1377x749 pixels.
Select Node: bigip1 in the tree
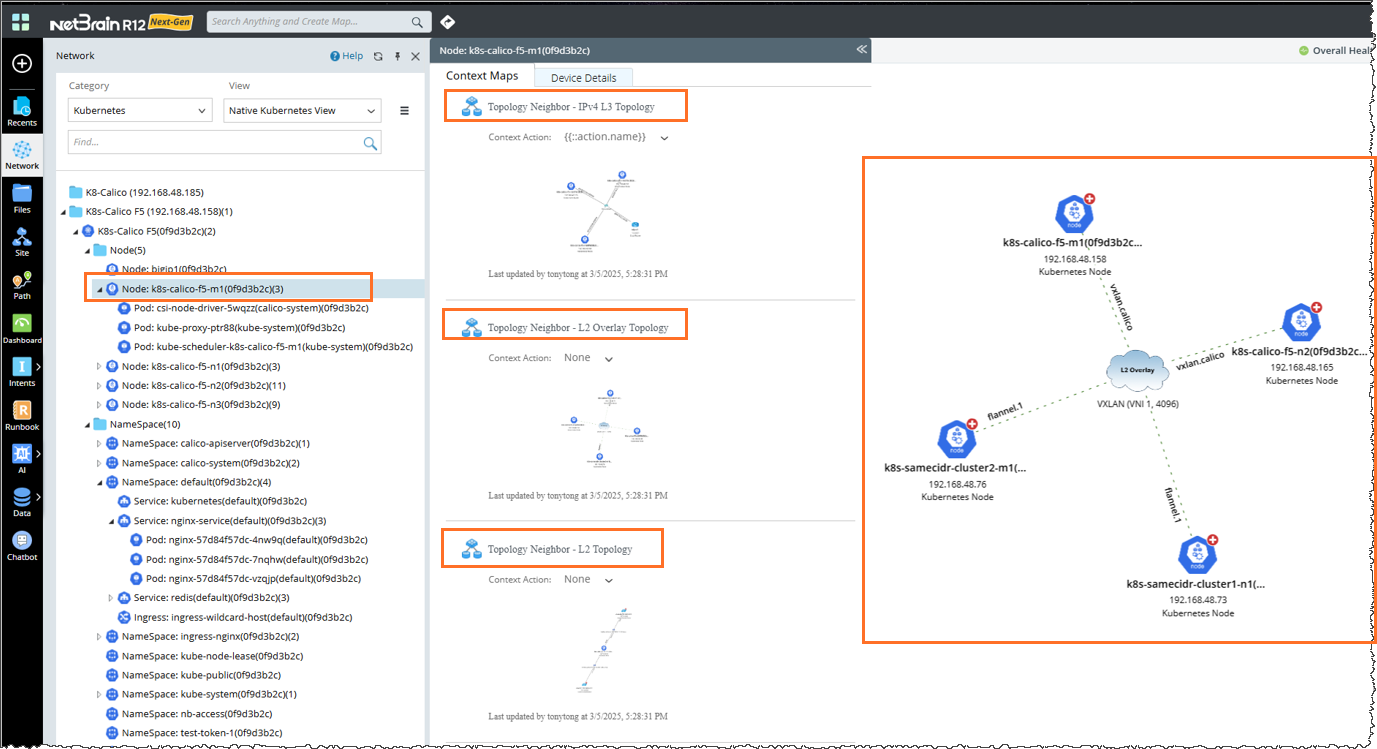(167, 269)
